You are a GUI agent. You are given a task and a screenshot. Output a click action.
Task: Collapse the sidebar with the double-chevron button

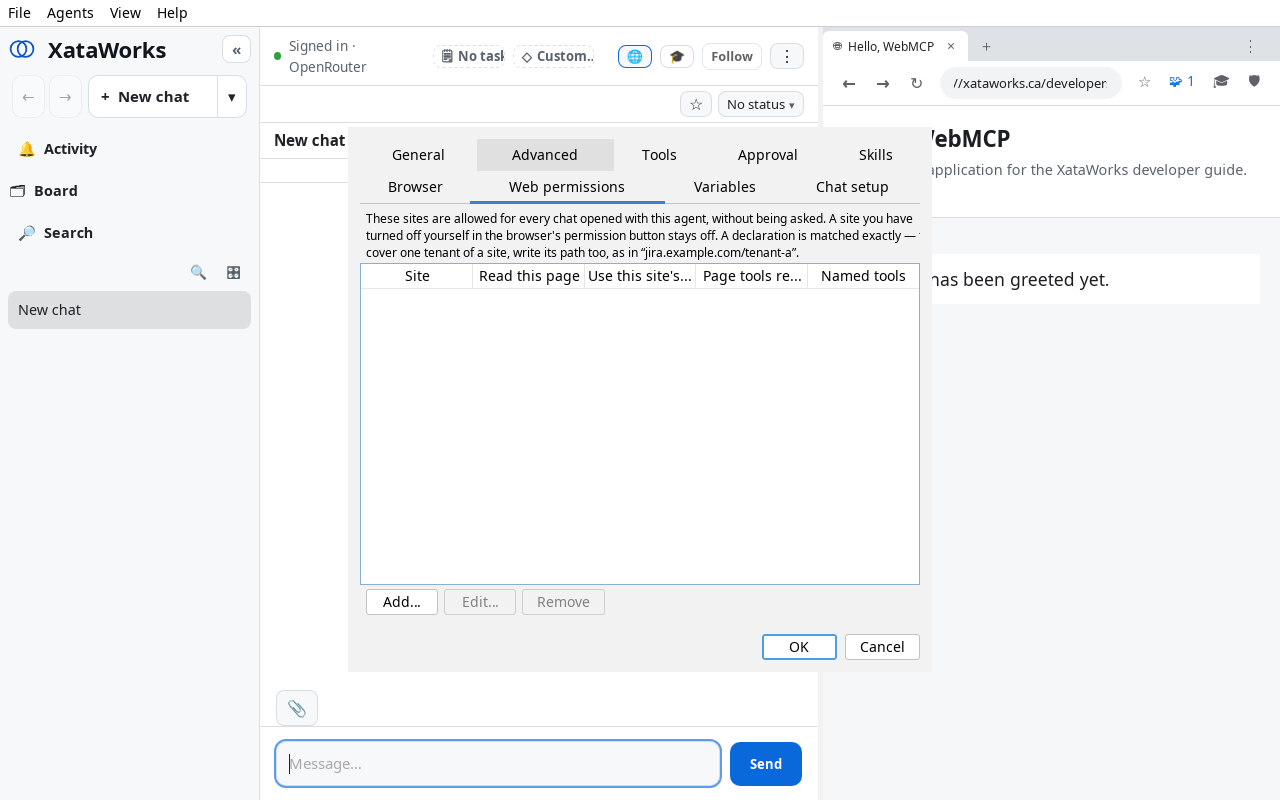(x=236, y=49)
